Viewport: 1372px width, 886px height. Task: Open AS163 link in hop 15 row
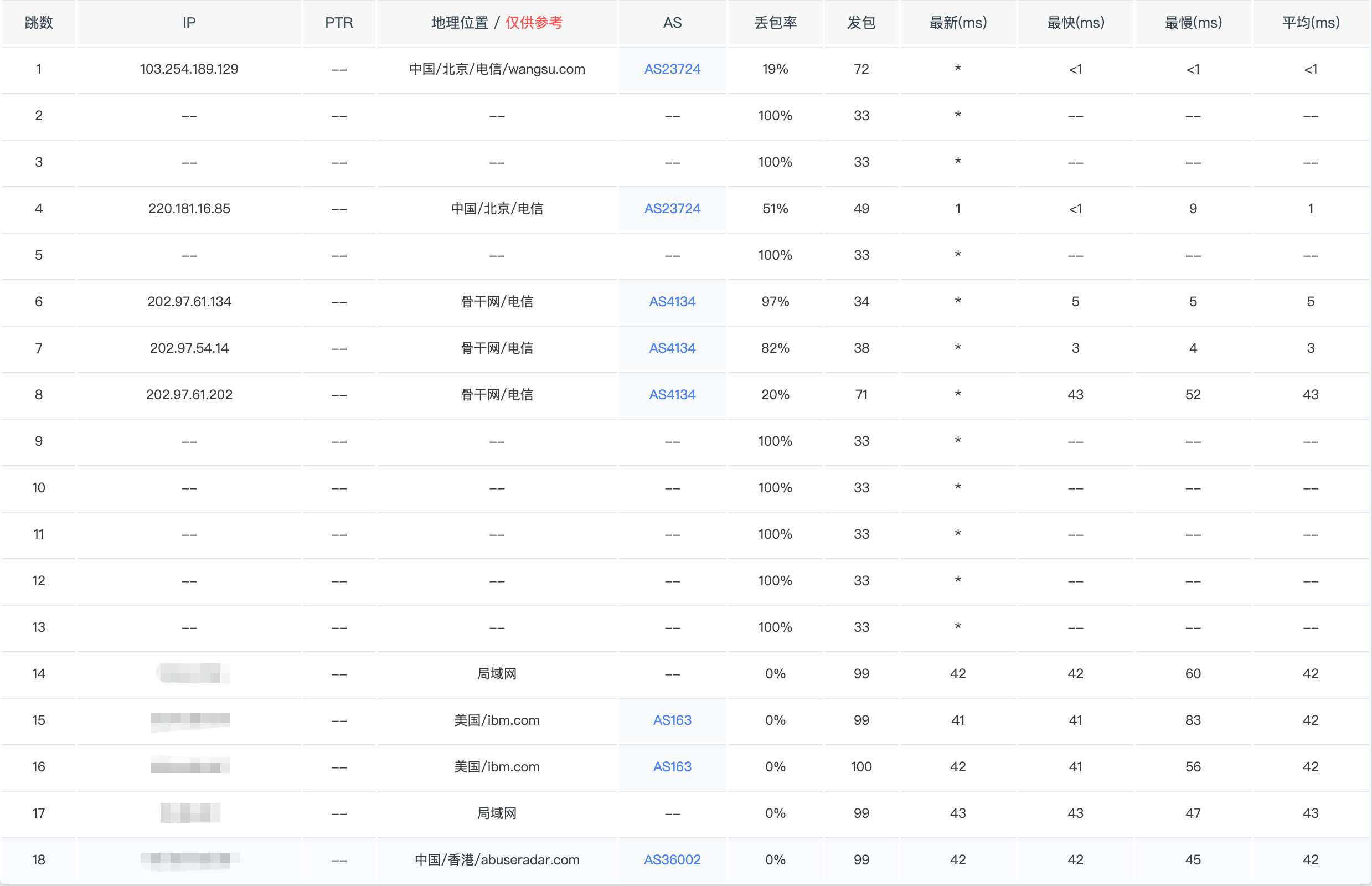[672, 720]
